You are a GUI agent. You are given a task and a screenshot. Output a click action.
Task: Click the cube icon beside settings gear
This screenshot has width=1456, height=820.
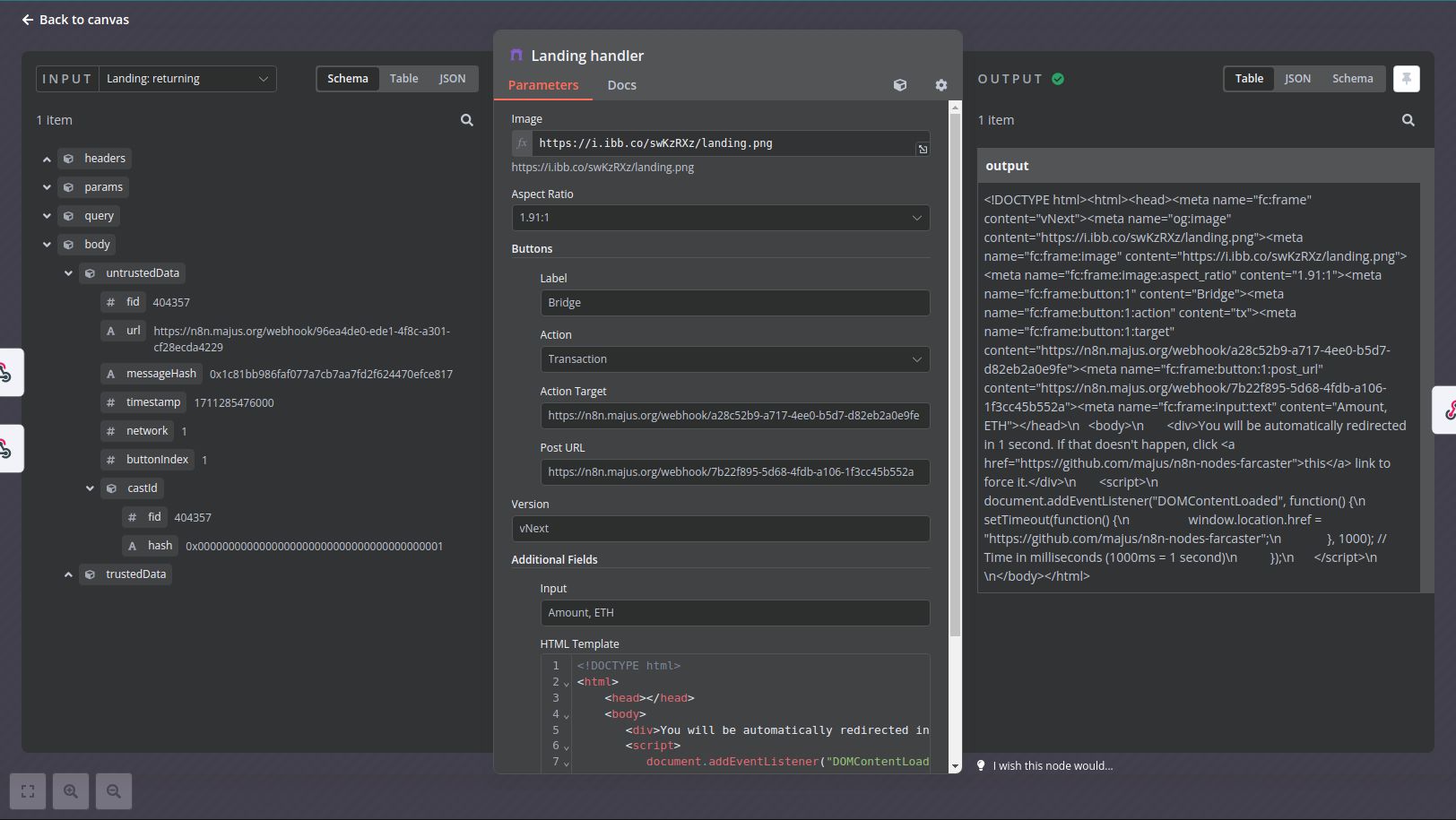(900, 85)
